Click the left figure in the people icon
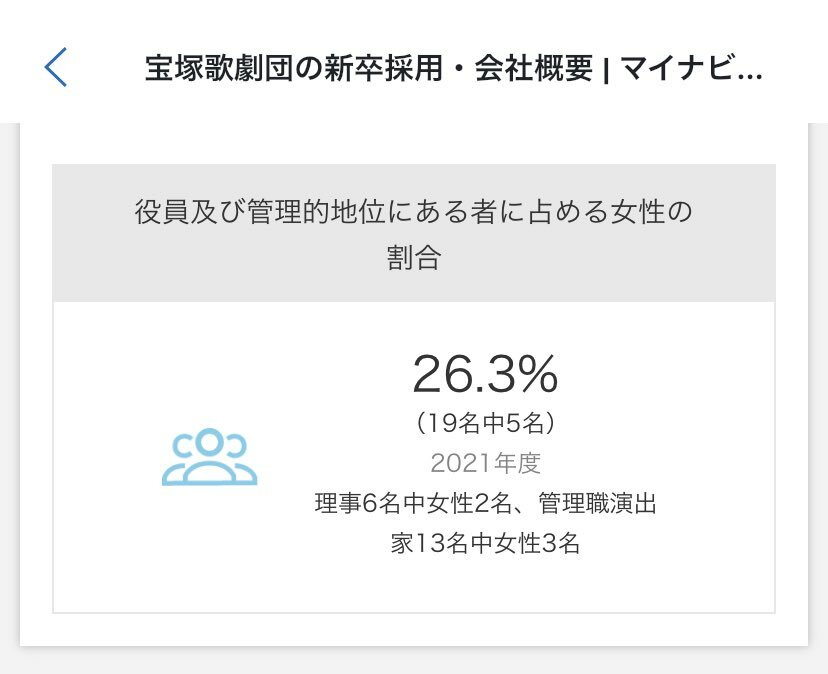The image size is (828, 674). click(180, 458)
